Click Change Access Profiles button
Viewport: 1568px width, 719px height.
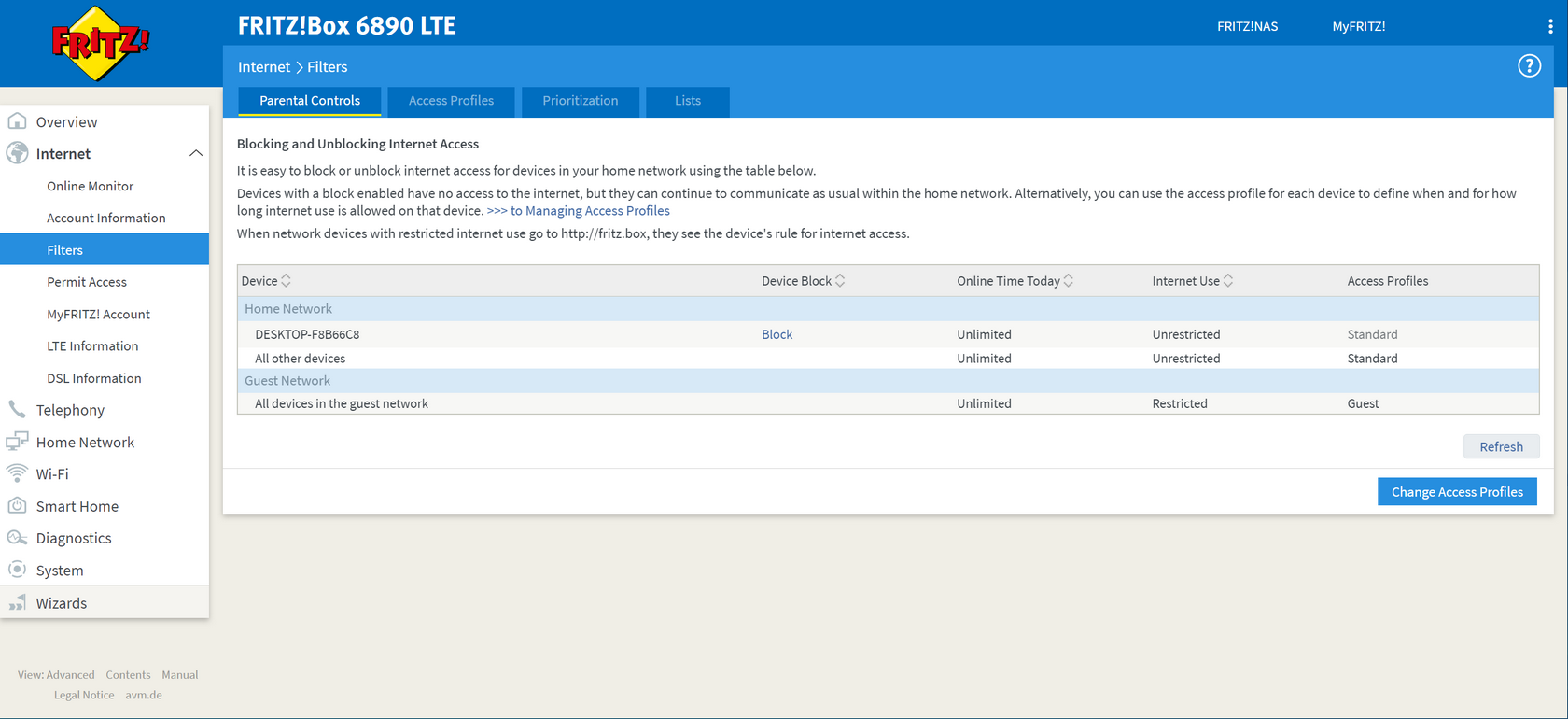coord(1457,492)
